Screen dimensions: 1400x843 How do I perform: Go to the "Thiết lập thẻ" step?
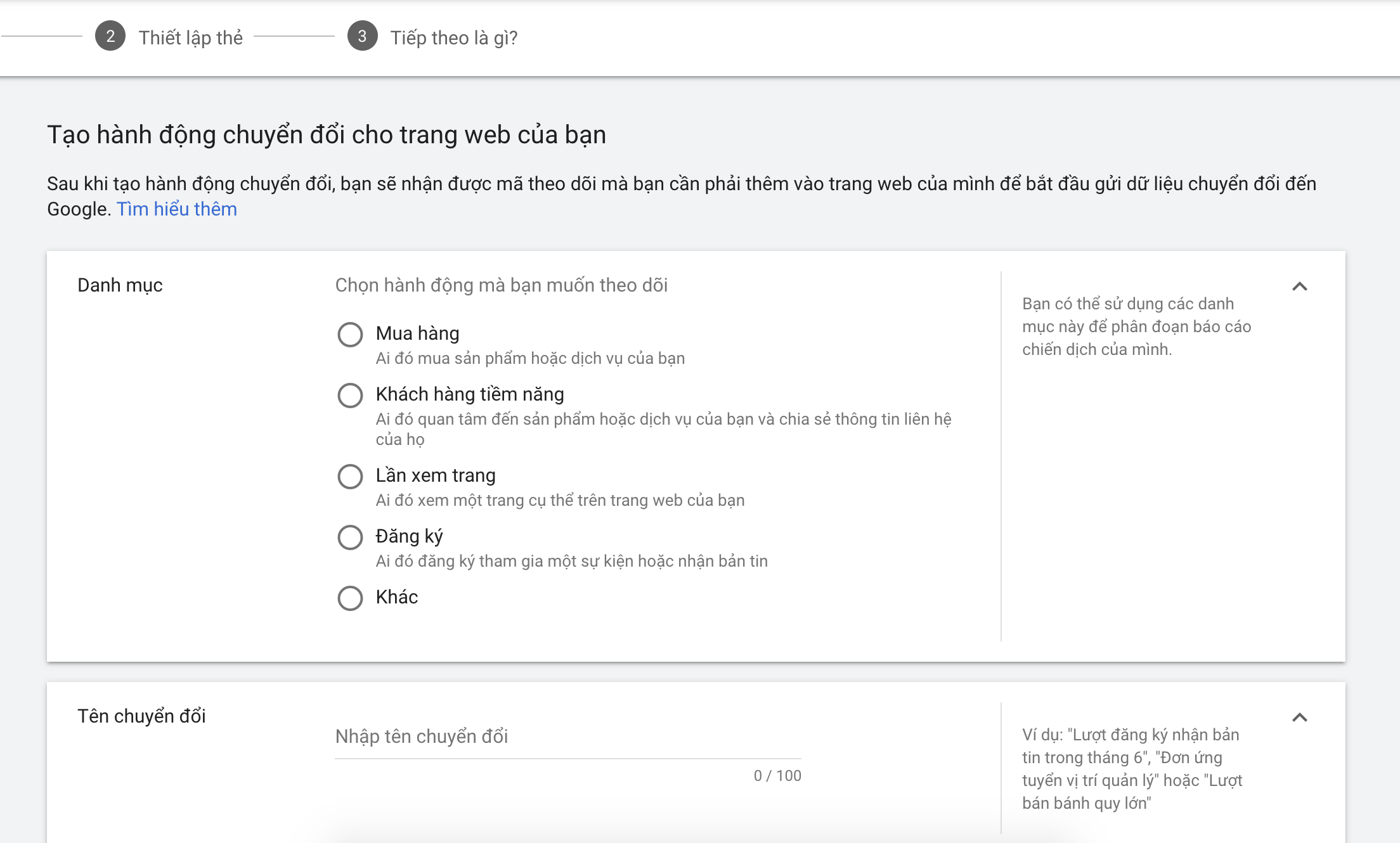pyautogui.click(x=190, y=38)
